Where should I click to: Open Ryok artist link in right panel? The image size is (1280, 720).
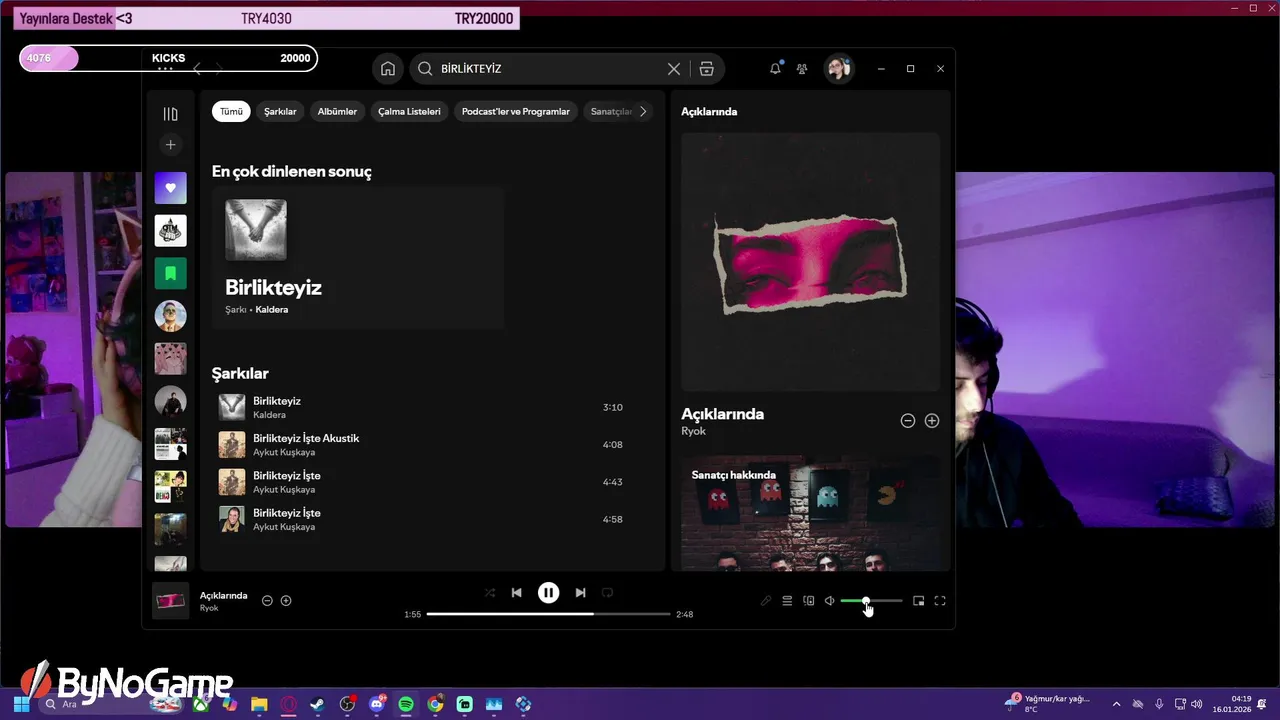pos(693,431)
